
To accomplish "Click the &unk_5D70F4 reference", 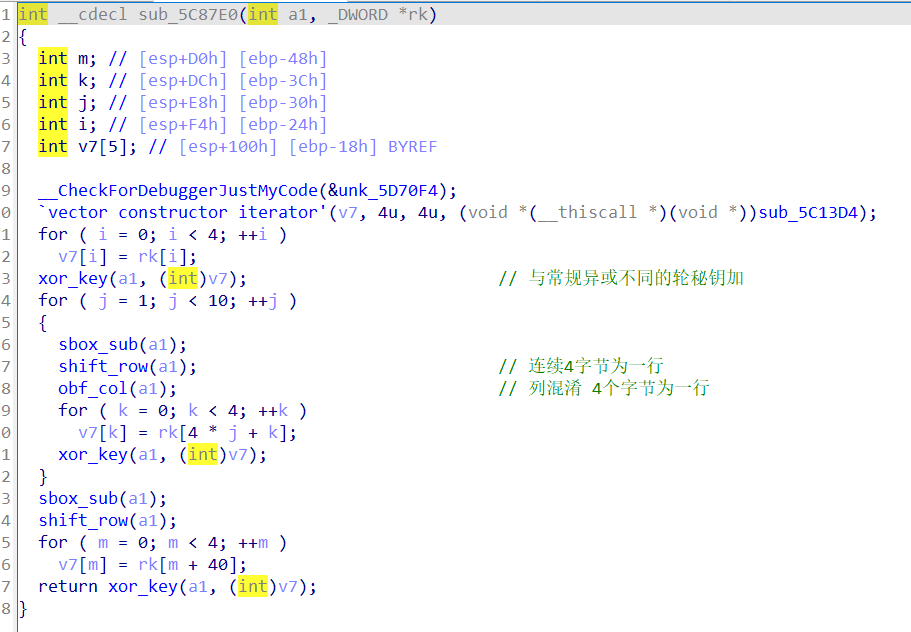I will (383, 191).
